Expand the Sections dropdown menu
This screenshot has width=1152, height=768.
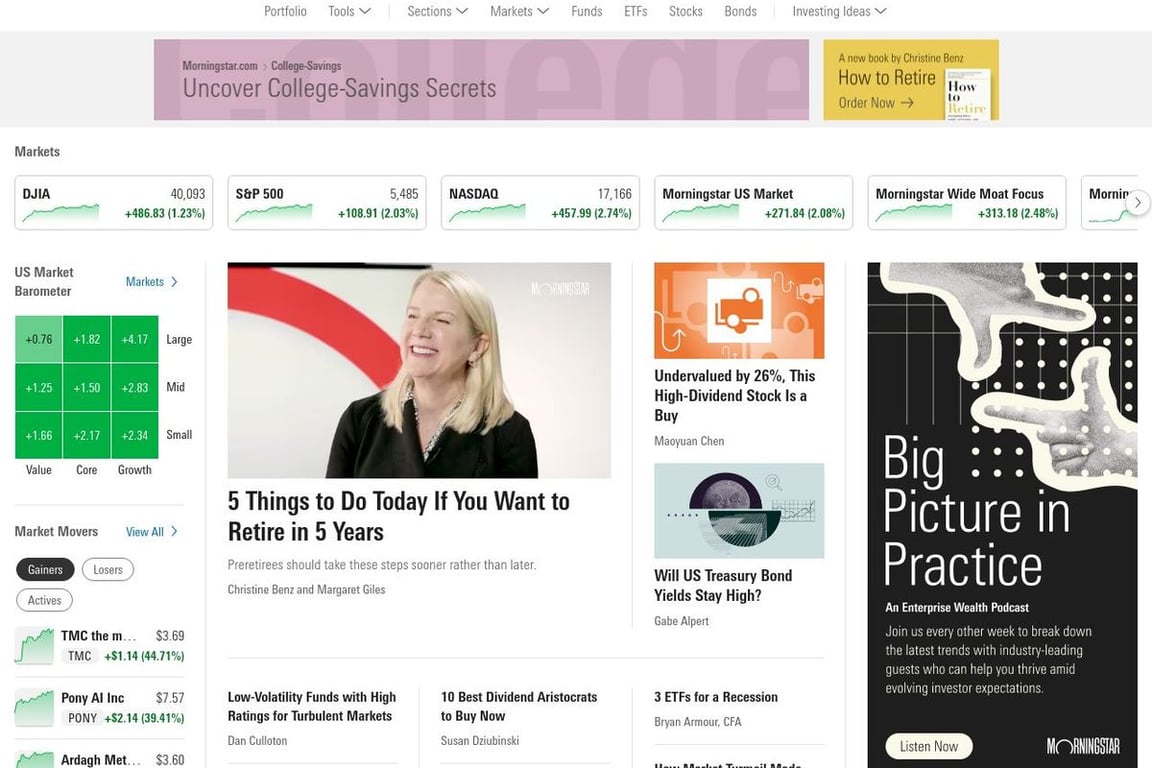click(x=437, y=11)
